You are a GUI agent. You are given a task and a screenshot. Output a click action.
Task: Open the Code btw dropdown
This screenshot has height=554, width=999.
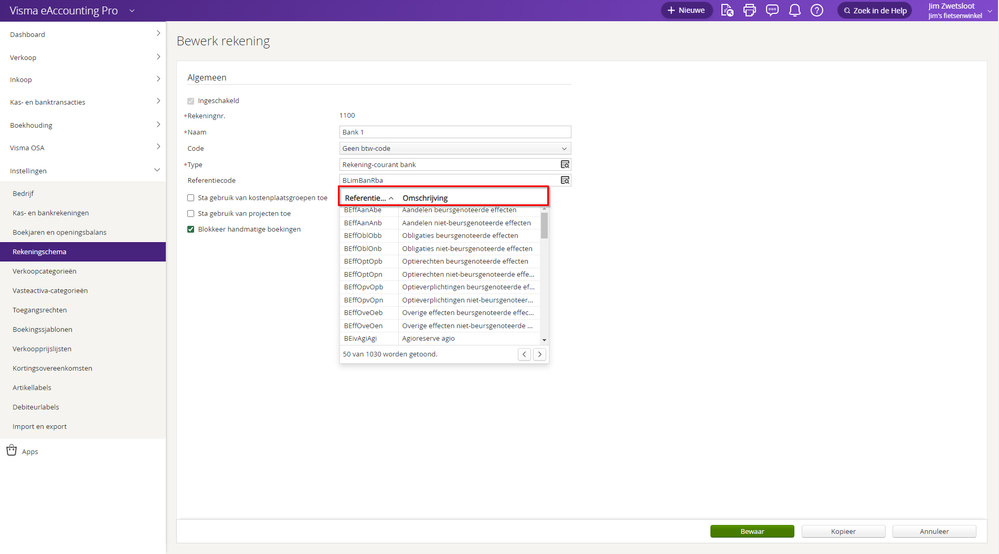pos(455,148)
